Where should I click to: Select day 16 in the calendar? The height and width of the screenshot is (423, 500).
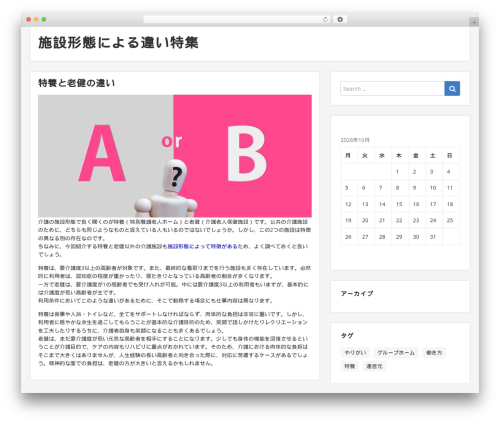tap(416, 204)
